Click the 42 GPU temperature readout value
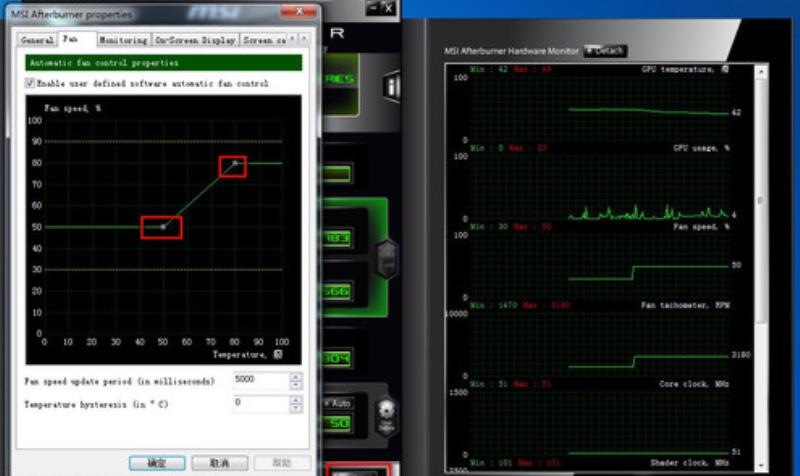This screenshot has height=476, width=800. (x=736, y=112)
